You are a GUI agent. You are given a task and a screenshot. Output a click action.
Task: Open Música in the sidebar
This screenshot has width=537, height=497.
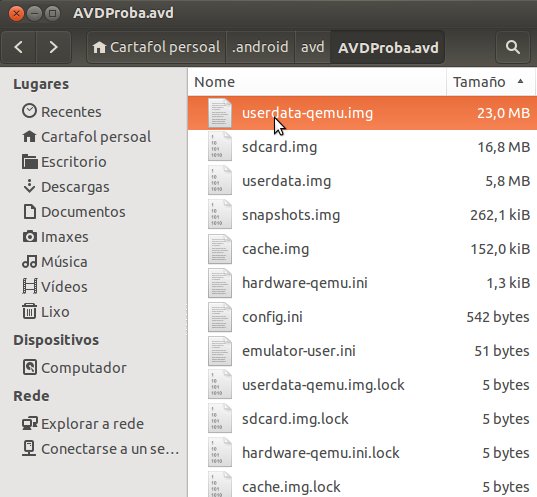point(64,262)
